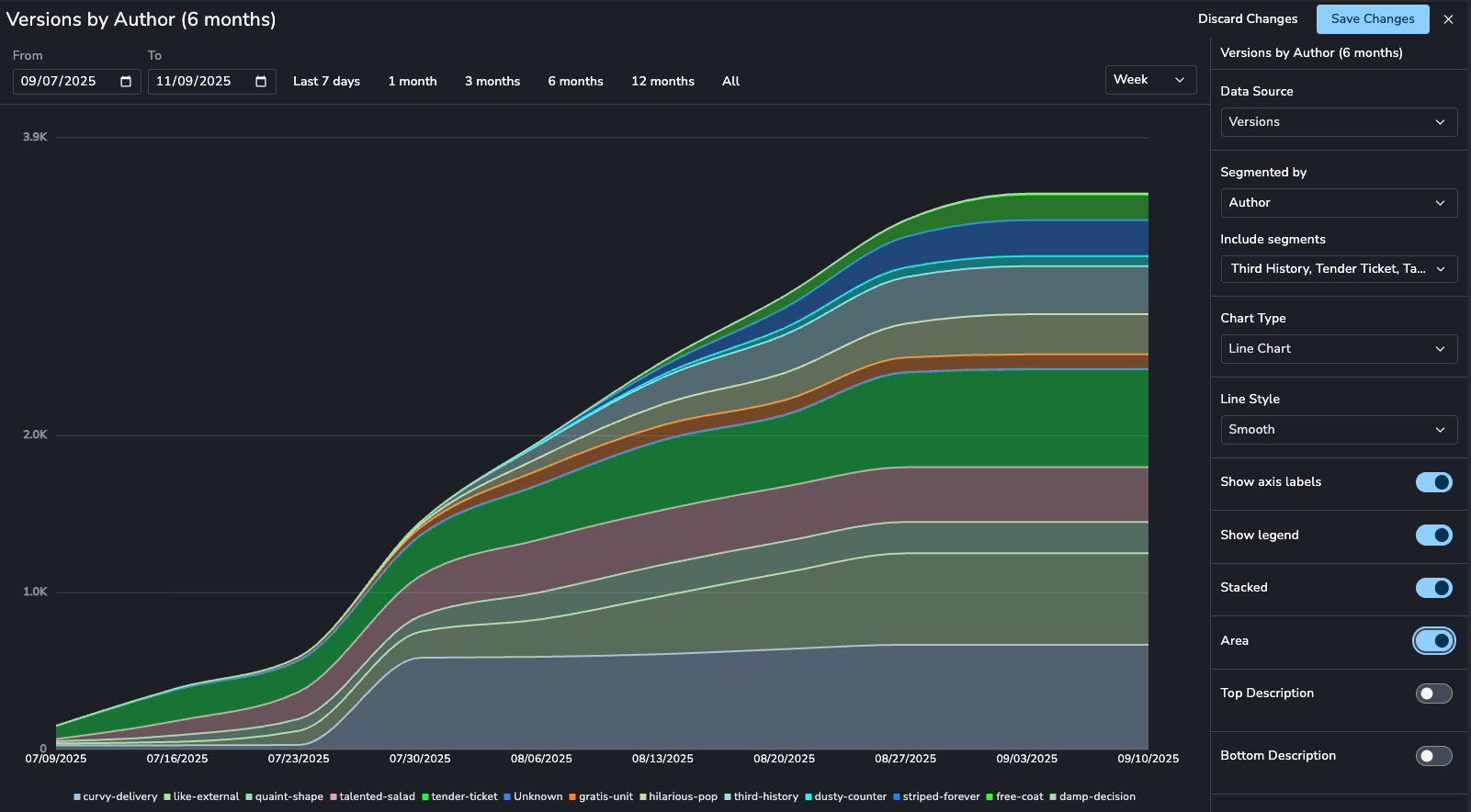Select the Last 7 days range
The width and height of the screenshot is (1471, 812).
point(326,82)
